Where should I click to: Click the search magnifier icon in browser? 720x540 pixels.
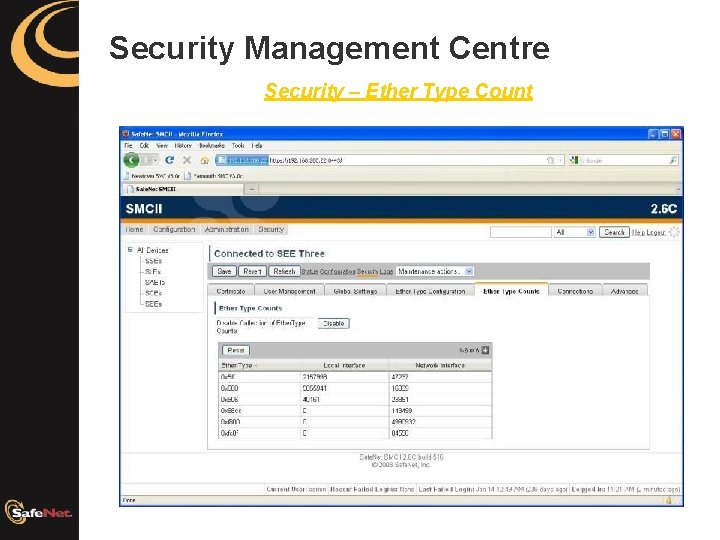(x=673, y=160)
